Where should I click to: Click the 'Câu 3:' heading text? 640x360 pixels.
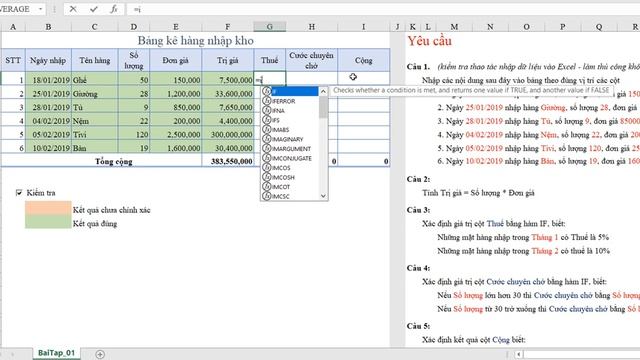tap(418, 210)
